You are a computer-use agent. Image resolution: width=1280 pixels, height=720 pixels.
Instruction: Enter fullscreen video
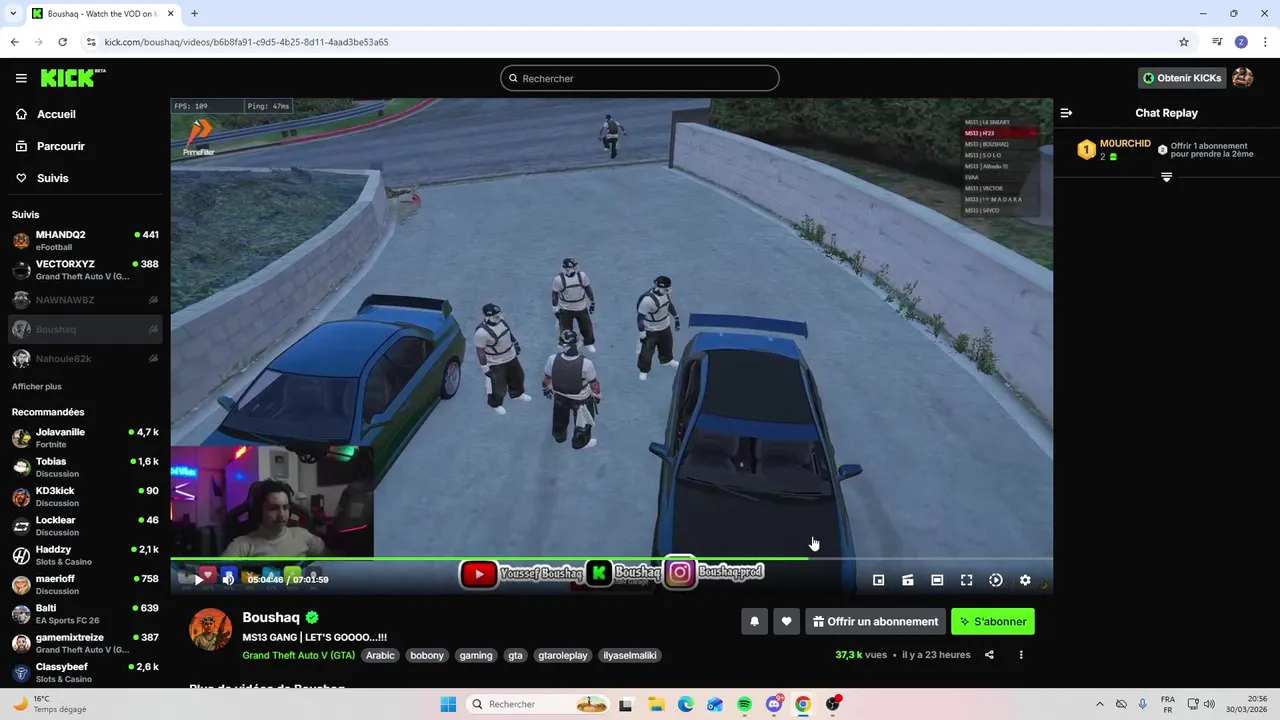pos(966,580)
